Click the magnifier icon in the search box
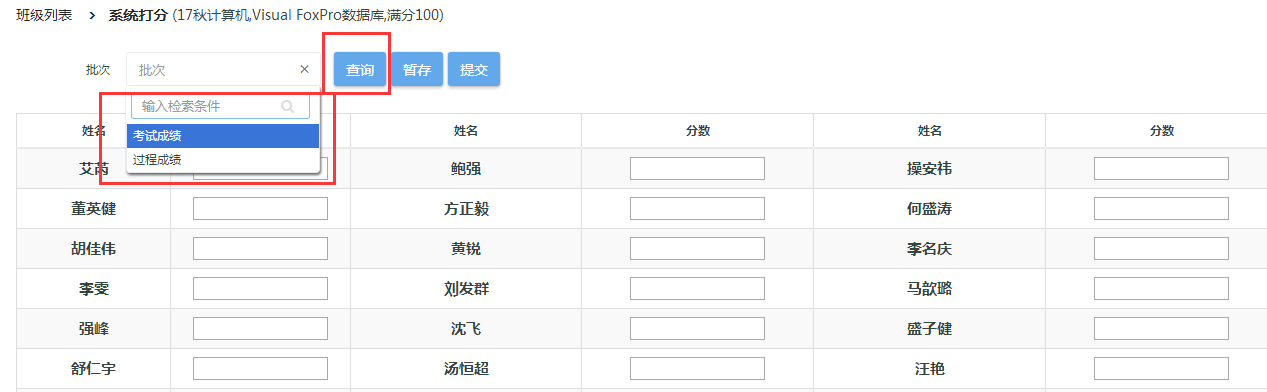1267x392 pixels. click(x=288, y=106)
